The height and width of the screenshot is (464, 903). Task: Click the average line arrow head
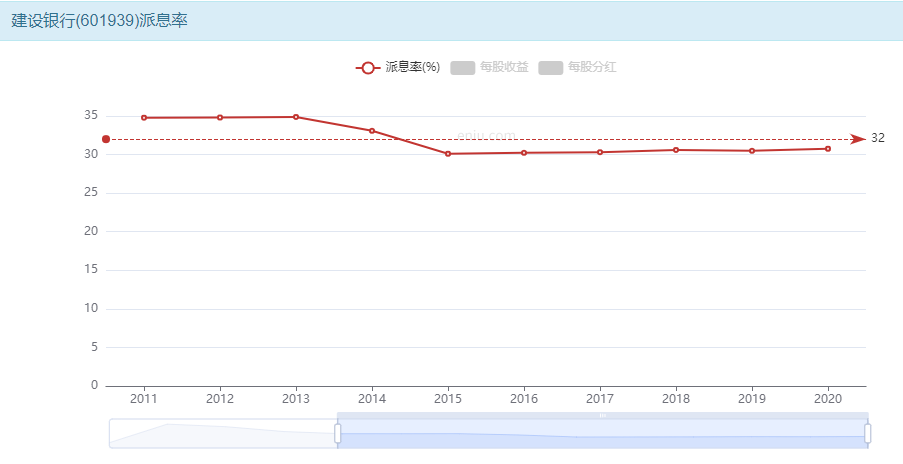tap(858, 139)
